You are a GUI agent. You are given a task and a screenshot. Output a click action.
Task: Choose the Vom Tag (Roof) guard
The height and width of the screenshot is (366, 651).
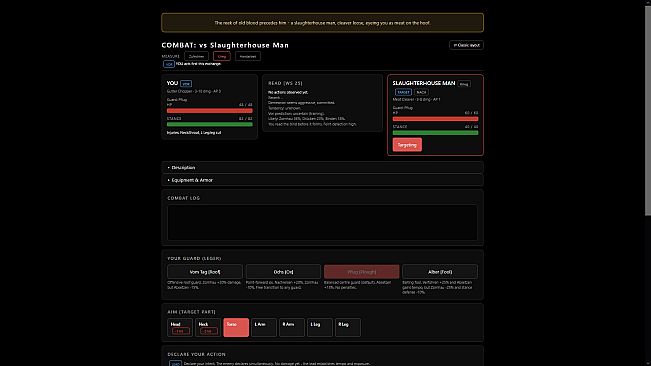click(x=205, y=272)
